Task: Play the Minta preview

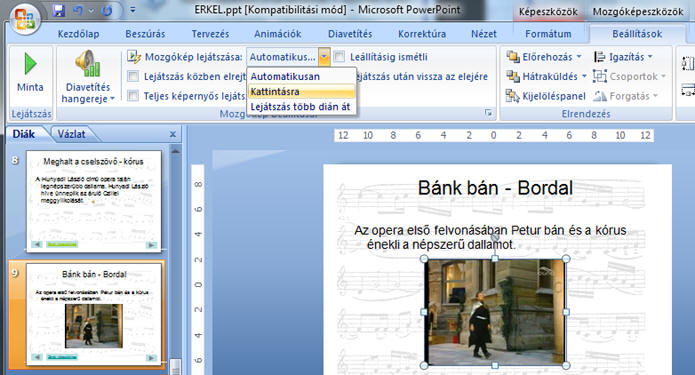Action: point(30,71)
